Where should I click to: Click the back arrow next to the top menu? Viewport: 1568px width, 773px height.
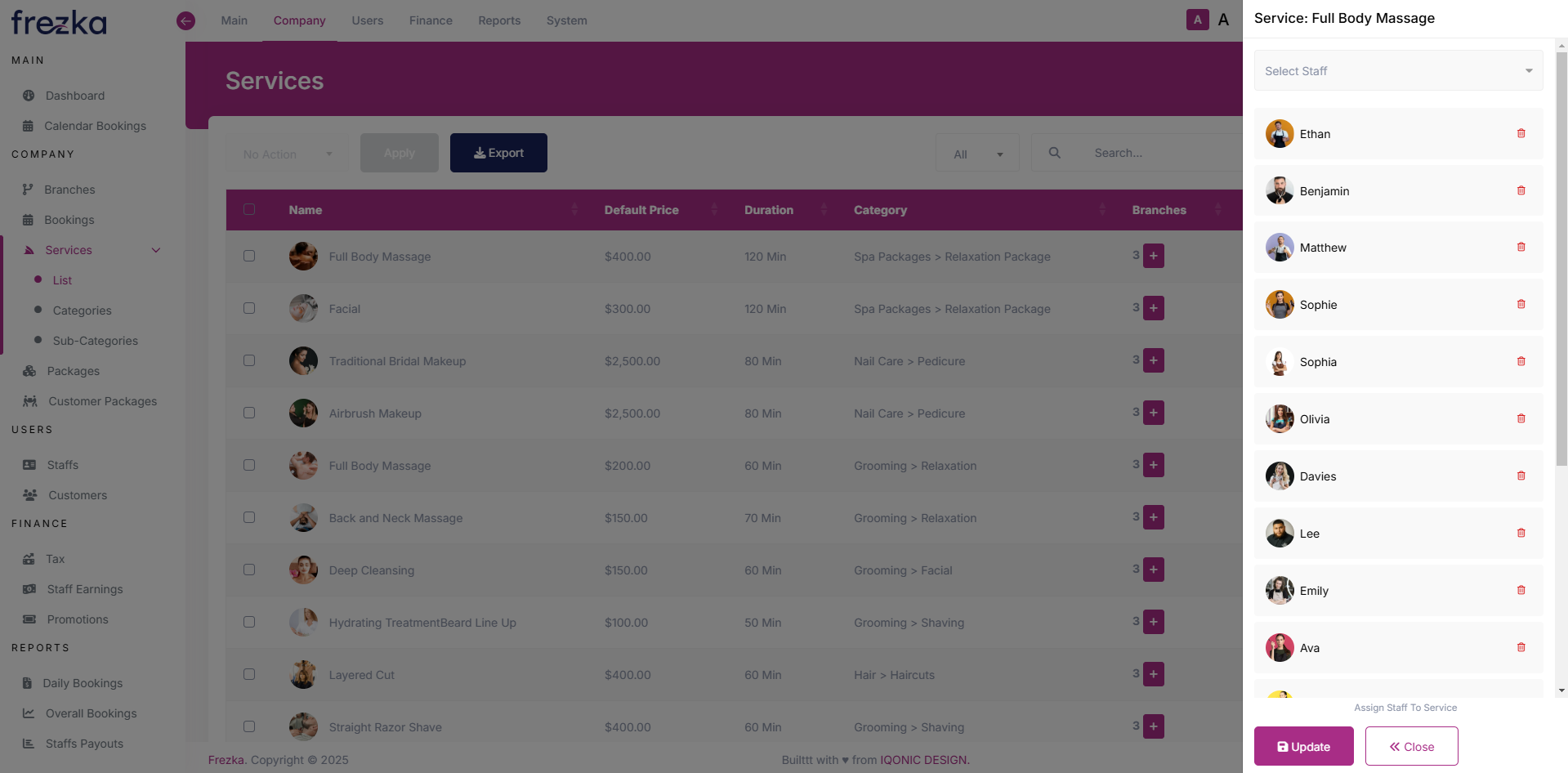185,20
